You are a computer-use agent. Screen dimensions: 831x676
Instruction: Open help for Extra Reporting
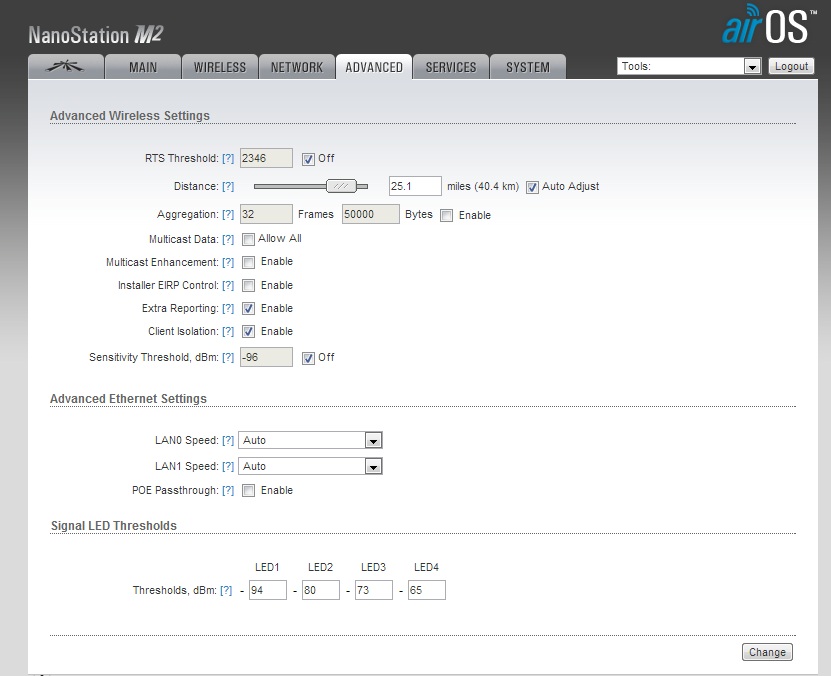click(x=228, y=308)
